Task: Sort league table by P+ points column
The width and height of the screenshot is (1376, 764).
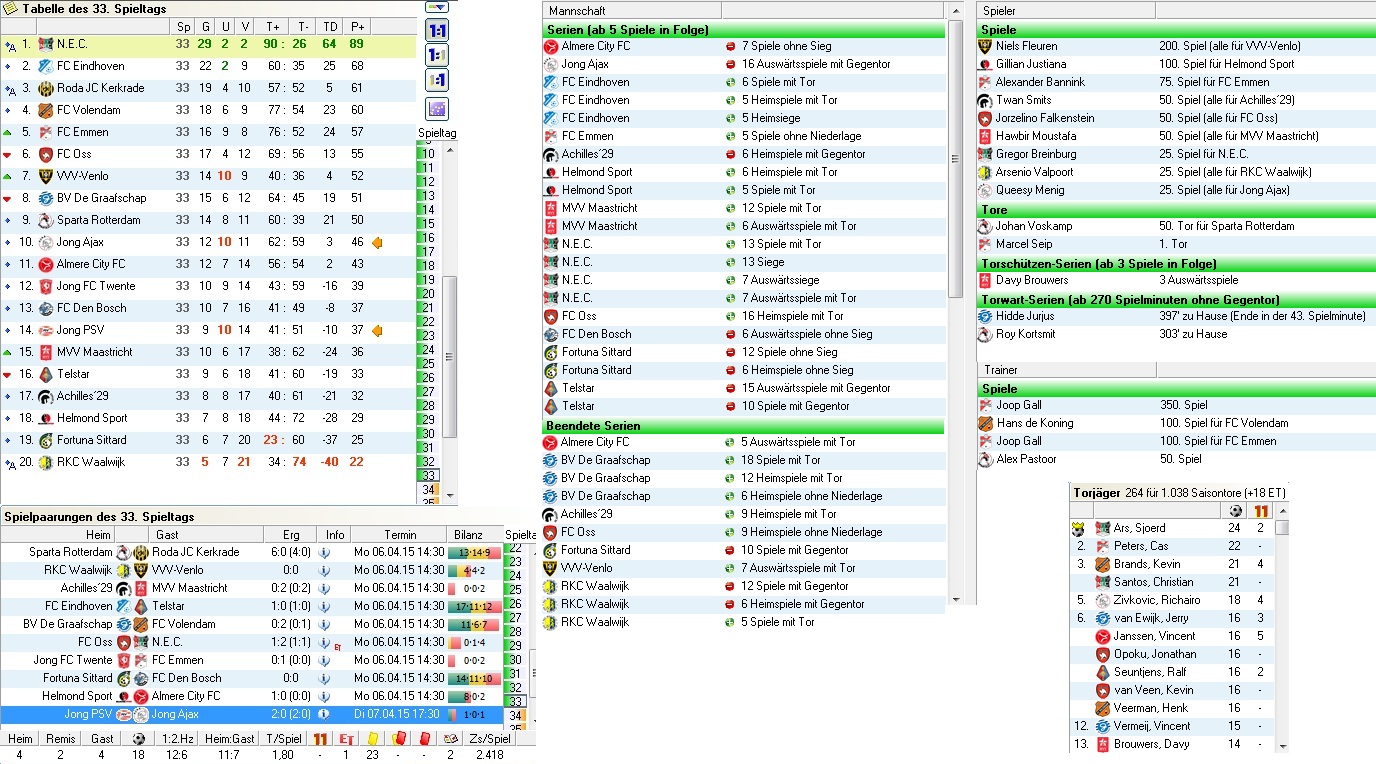Action: [x=357, y=27]
